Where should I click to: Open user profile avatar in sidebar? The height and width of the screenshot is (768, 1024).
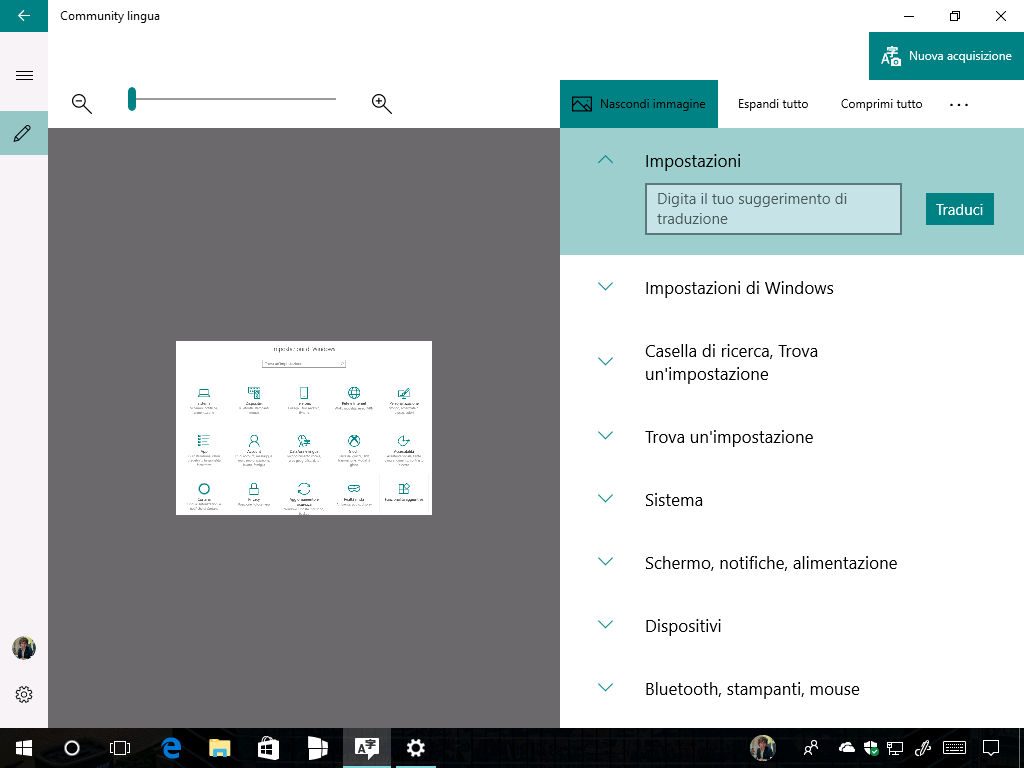pyautogui.click(x=24, y=648)
